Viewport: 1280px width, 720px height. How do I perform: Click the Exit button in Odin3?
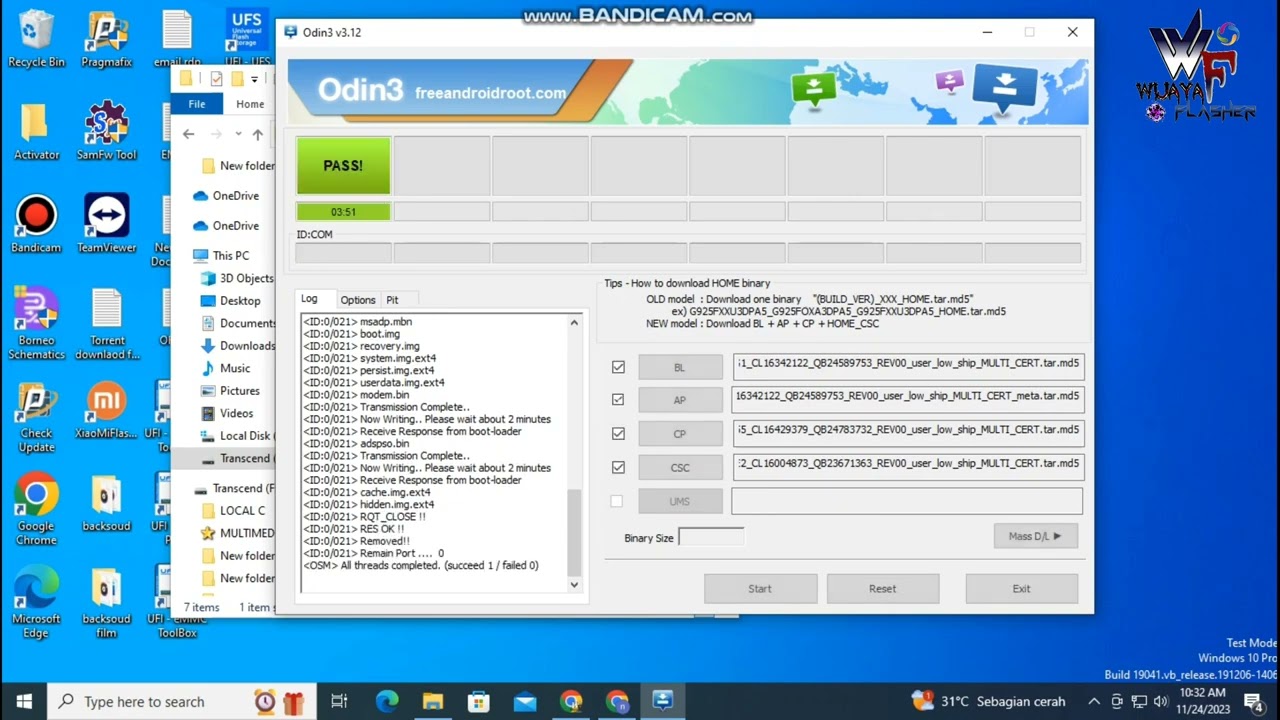click(x=1021, y=588)
